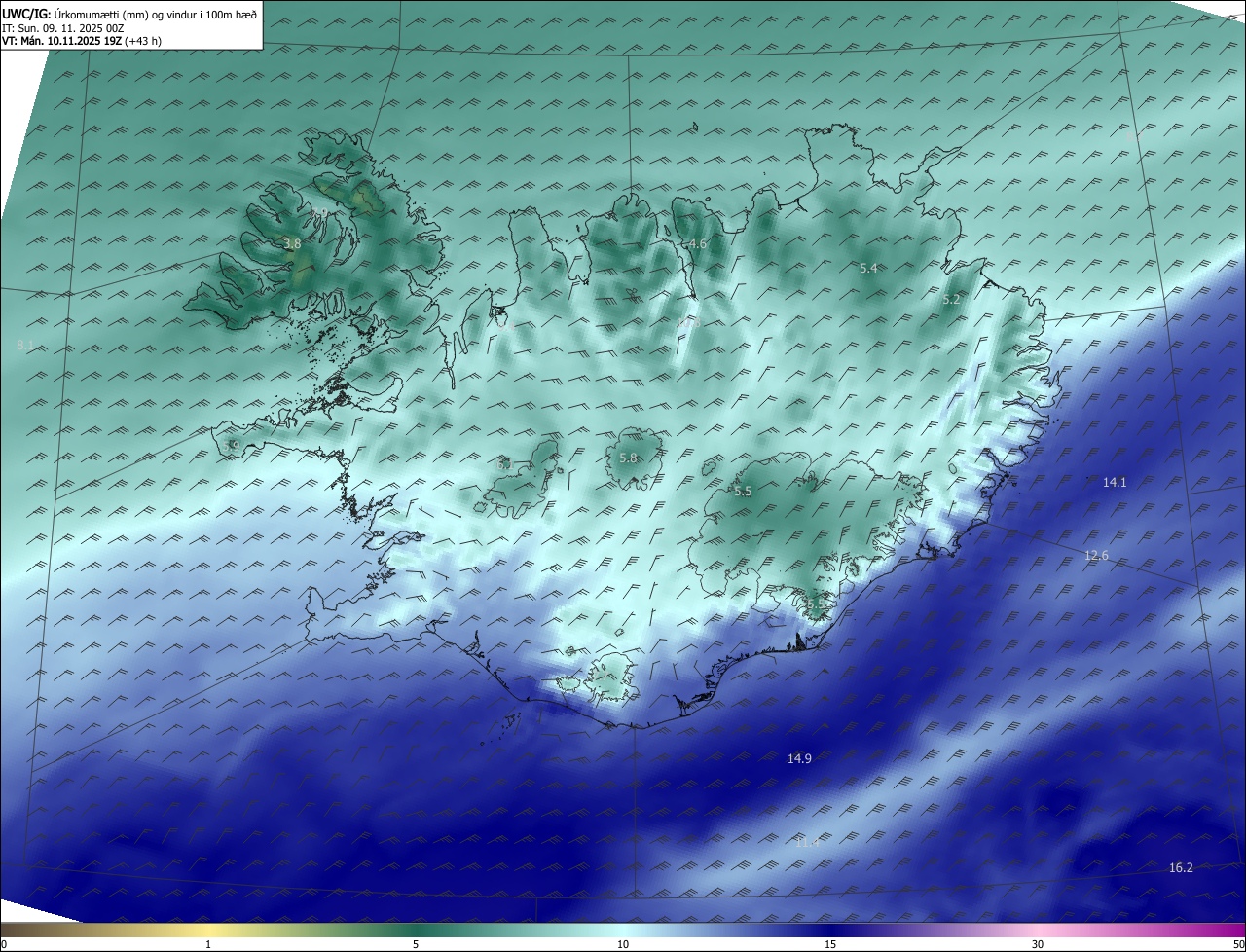This screenshot has height=952, width=1246.
Task: Click the 0 tick on the color scale
Action: point(4,944)
